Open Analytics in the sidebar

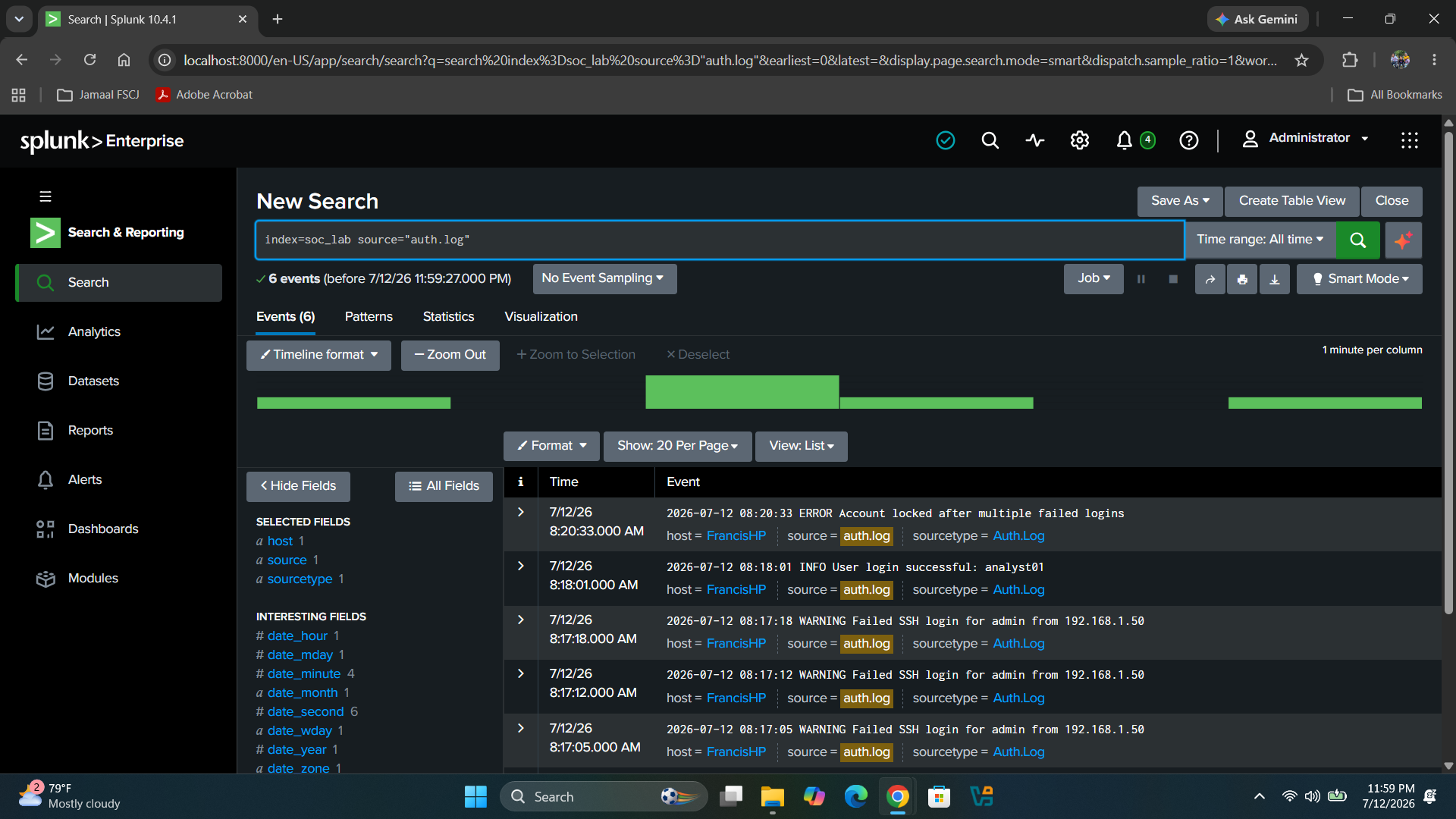[94, 331]
